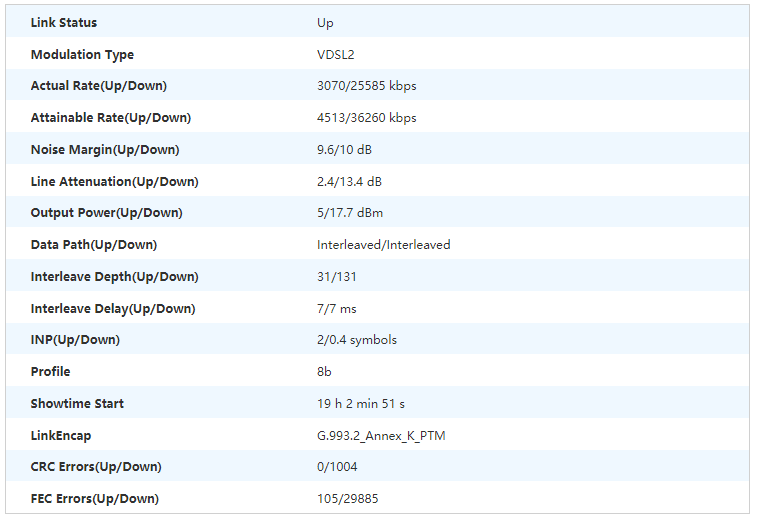Image resolution: width=758 pixels, height=521 pixels.
Task: Select the "Interleaved/Interleaved" value
Action: [x=383, y=245]
